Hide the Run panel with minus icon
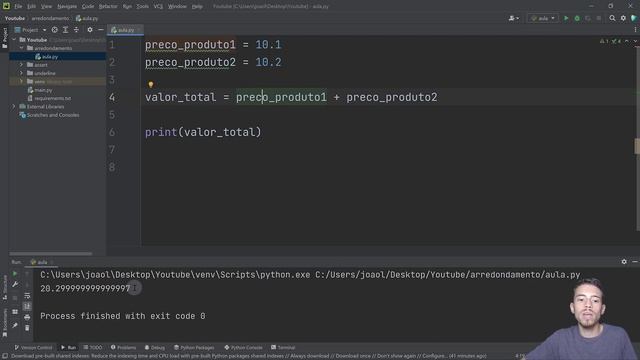 (635, 262)
